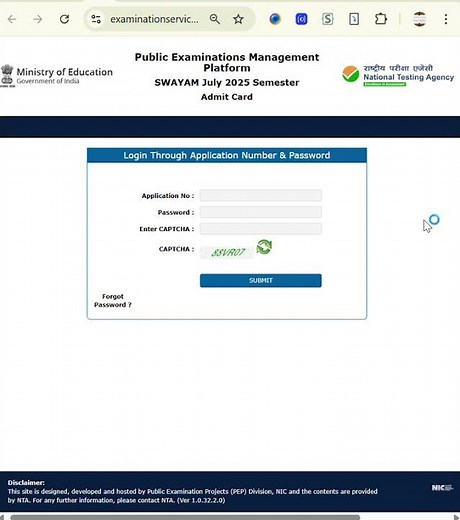Focus the Password field

coord(261,212)
